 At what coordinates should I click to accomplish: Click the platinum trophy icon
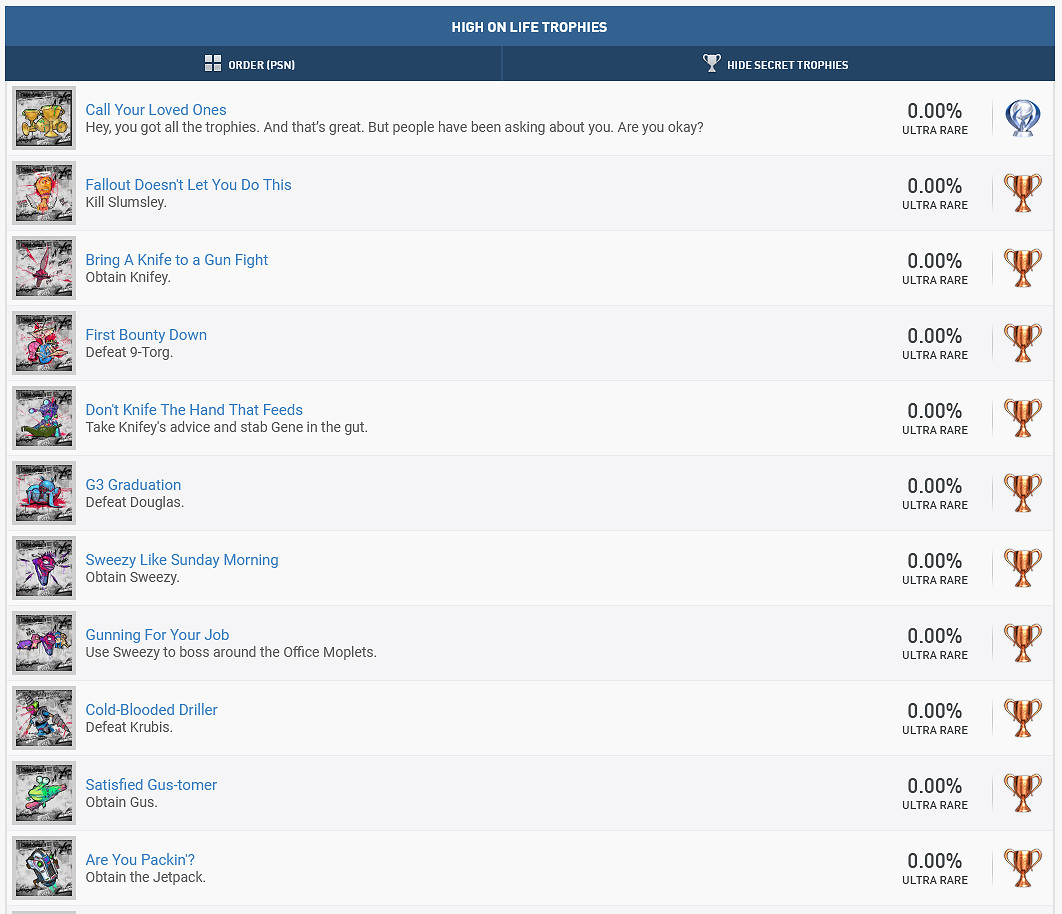(x=1022, y=118)
